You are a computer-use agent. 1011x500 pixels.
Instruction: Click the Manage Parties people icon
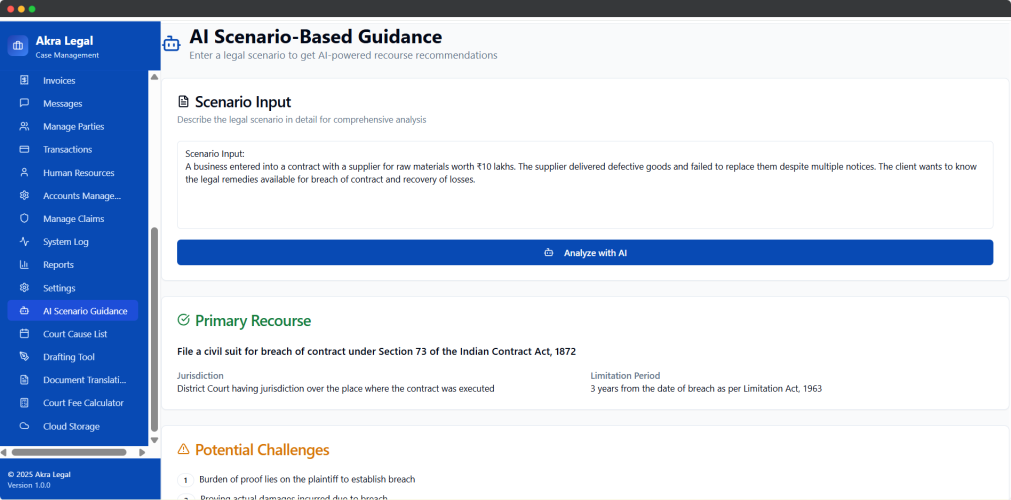click(24, 127)
